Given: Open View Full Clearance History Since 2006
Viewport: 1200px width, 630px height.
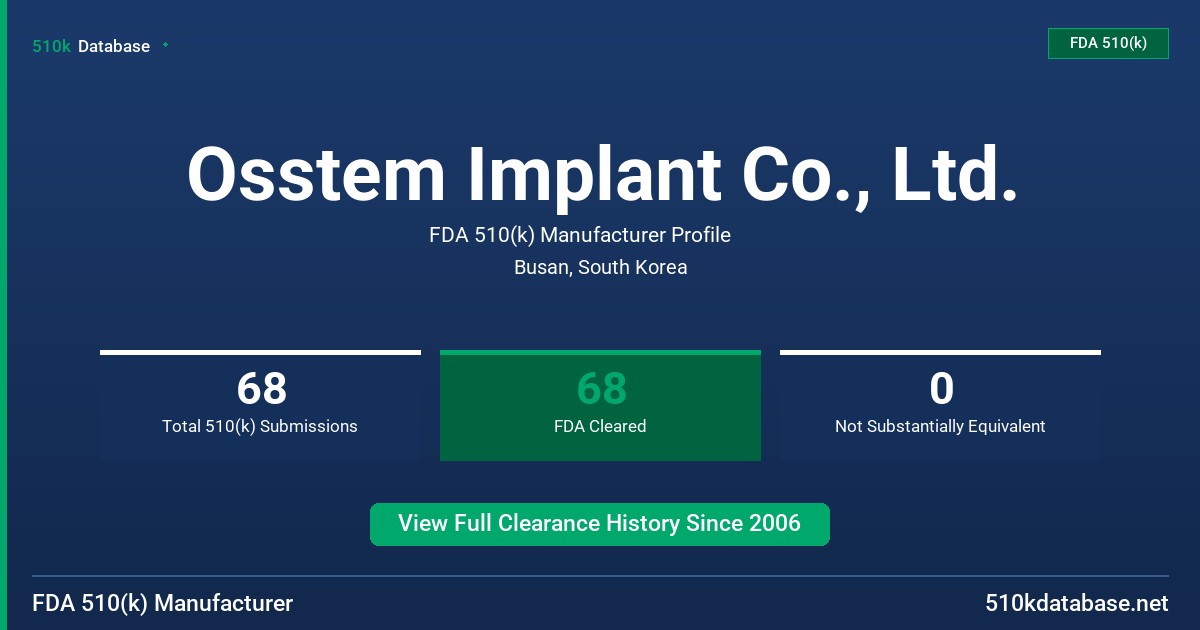Looking at the screenshot, I should coord(600,524).
